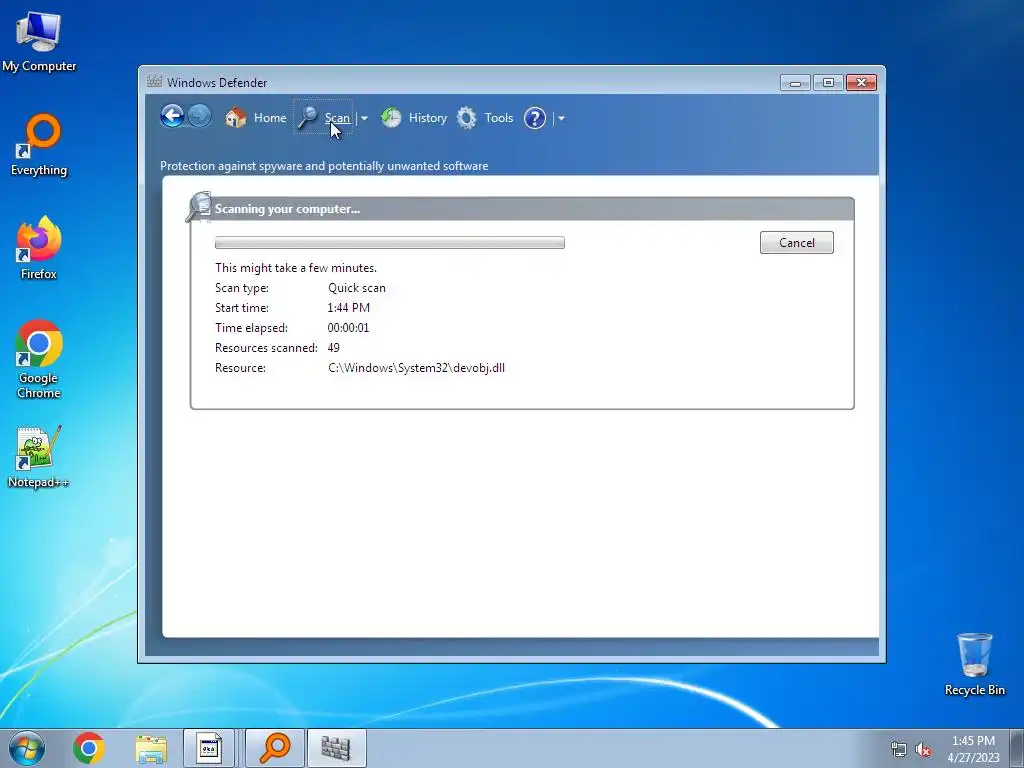The width and height of the screenshot is (1024, 768).
Task: Cancel the running scan
Action: 797,242
